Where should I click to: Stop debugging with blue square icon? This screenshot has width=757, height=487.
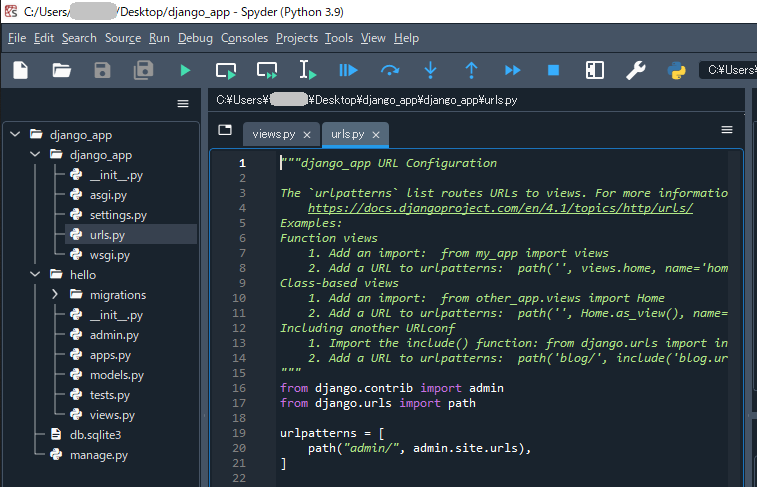[553, 70]
